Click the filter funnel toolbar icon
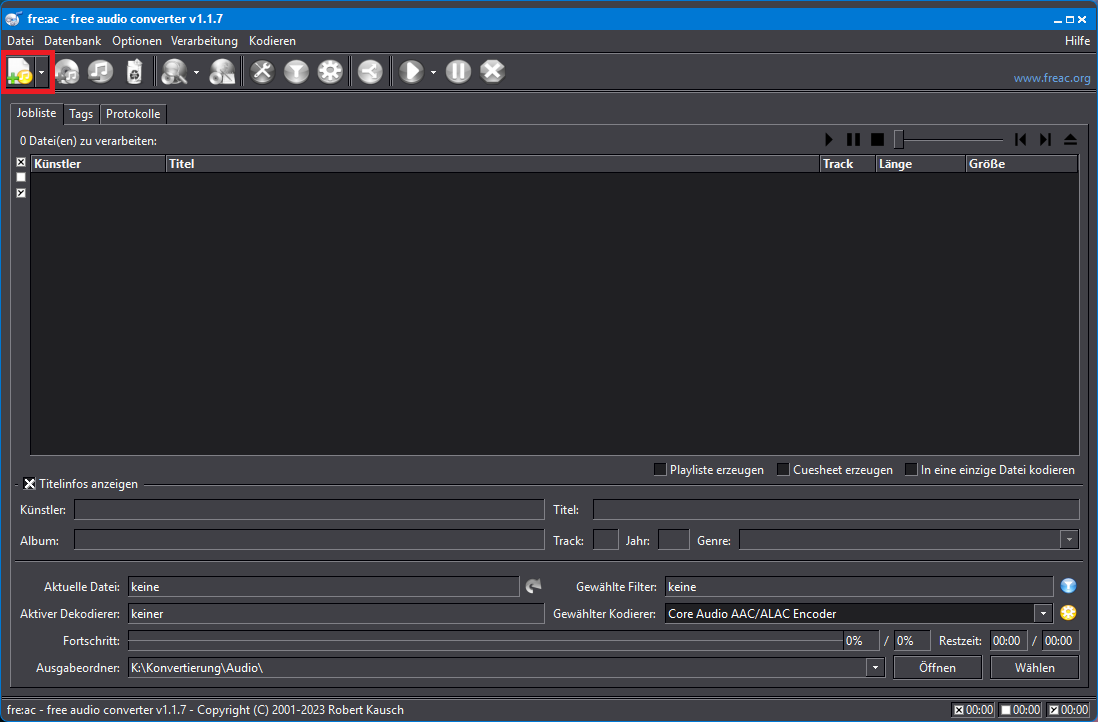 tap(296, 72)
